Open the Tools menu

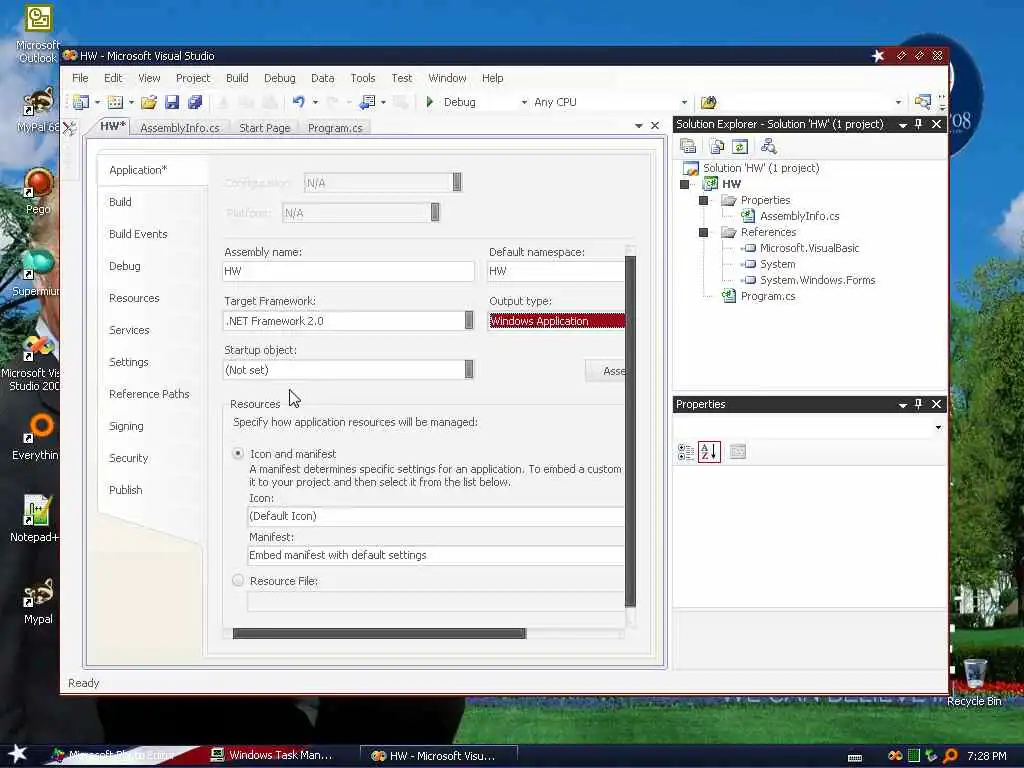point(363,78)
